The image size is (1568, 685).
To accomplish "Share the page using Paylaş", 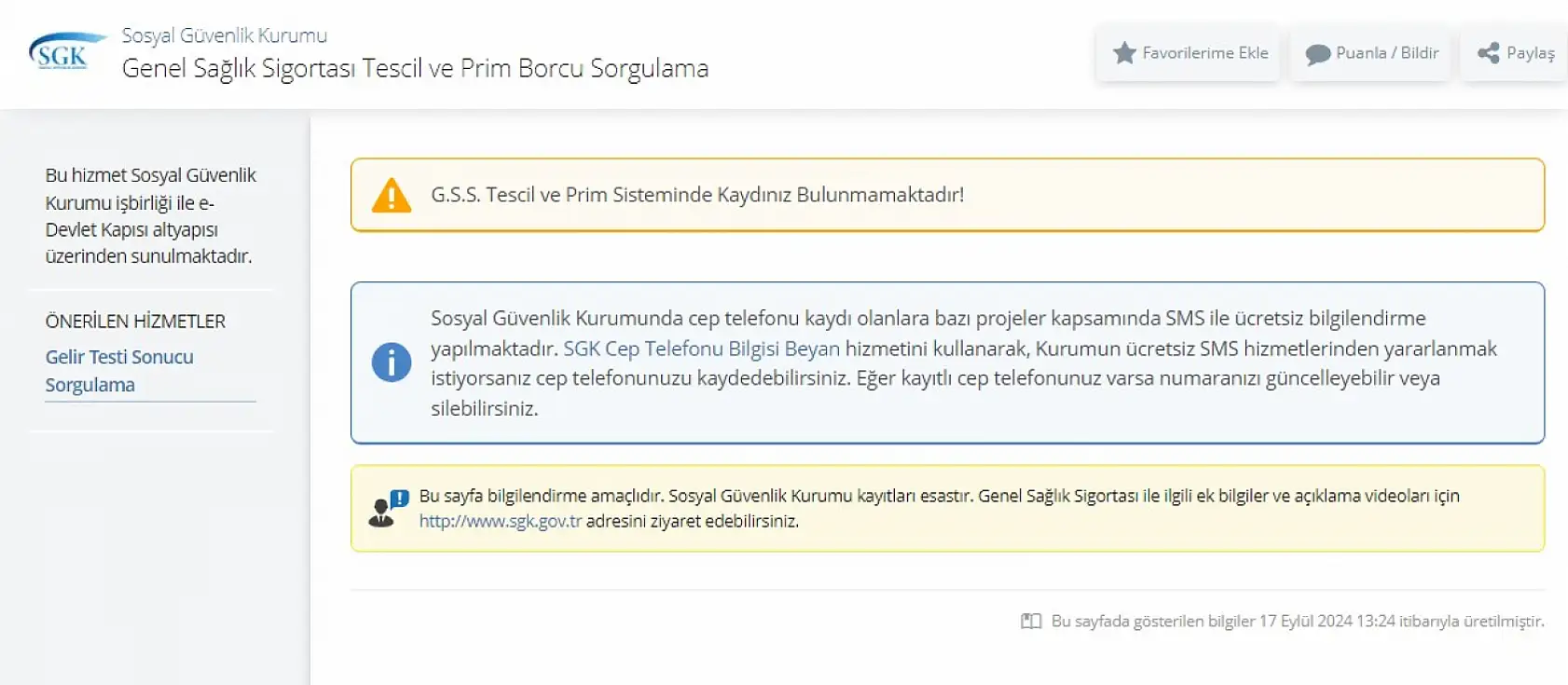I will (x=1513, y=53).
